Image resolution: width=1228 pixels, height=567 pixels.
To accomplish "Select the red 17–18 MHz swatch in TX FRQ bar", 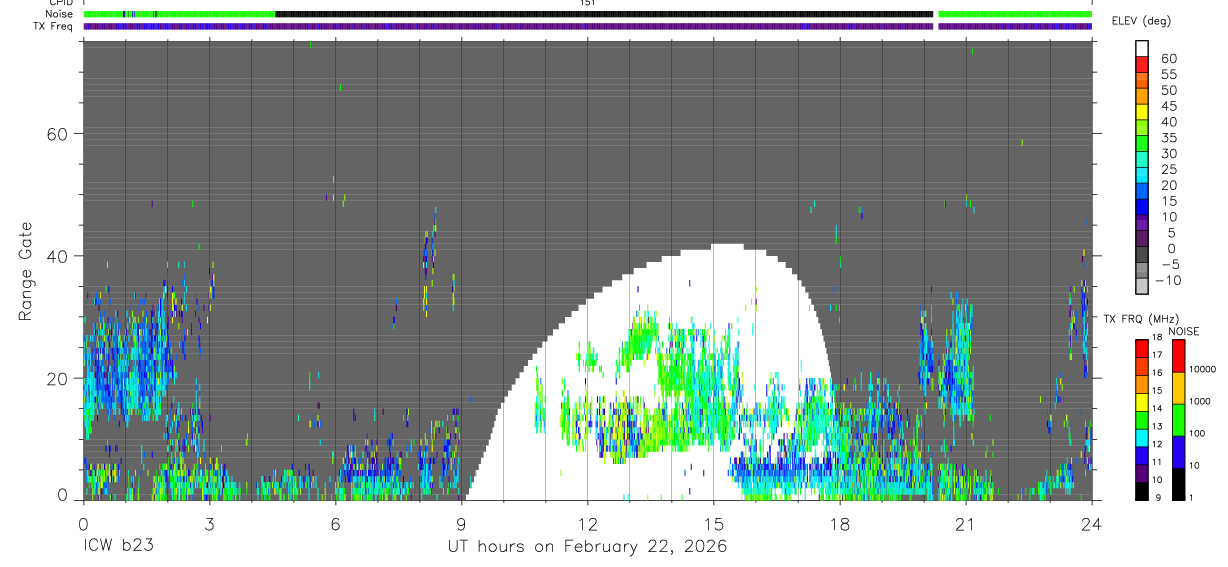I will click(1142, 349).
